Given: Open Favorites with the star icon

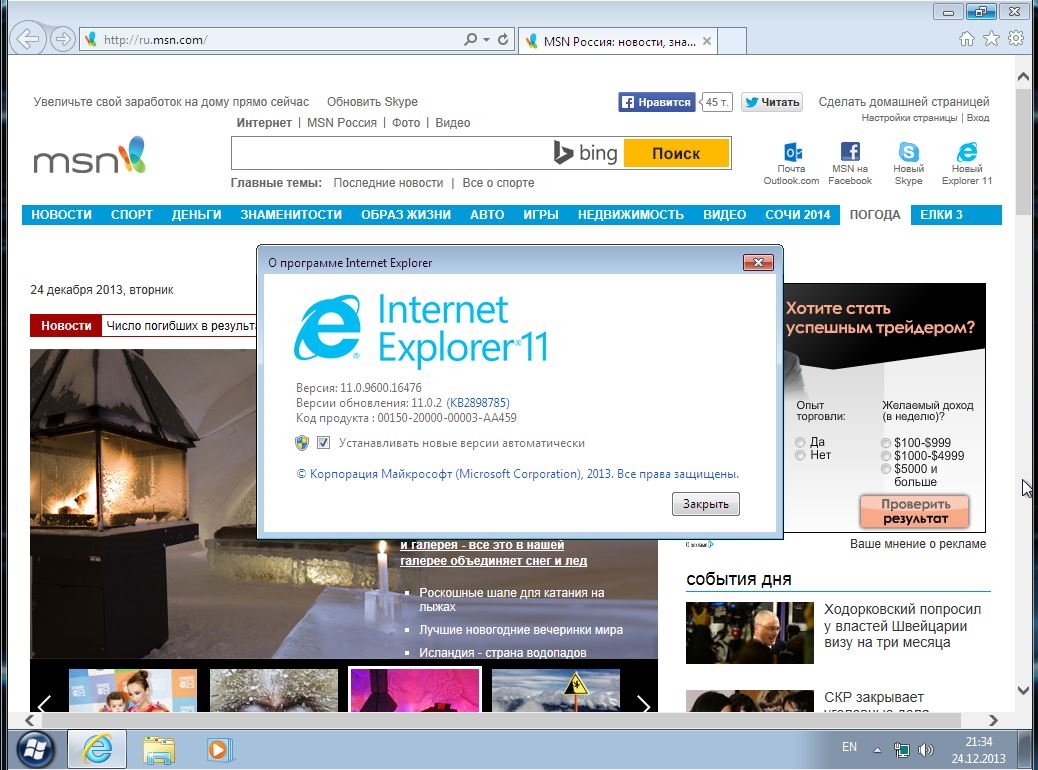Looking at the screenshot, I should tap(991, 38).
